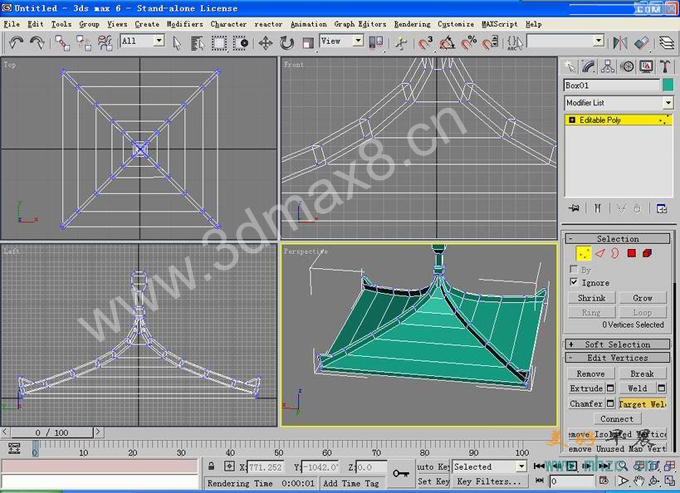Activate the Select and Move tool

(265, 43)
